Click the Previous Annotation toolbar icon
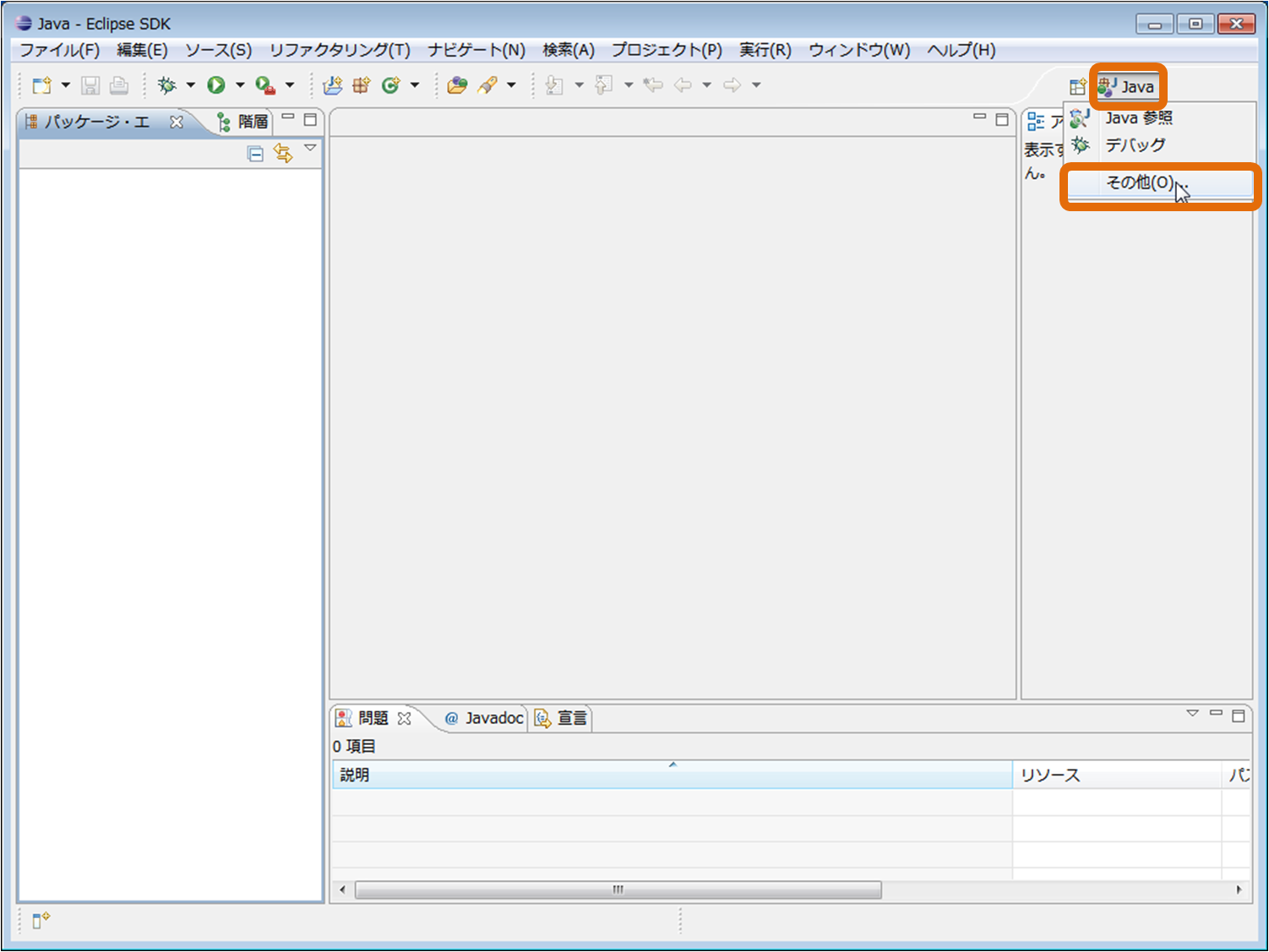Image resolution: width=1269 pixels, height=952 pixels. click(x=603, y=85)
